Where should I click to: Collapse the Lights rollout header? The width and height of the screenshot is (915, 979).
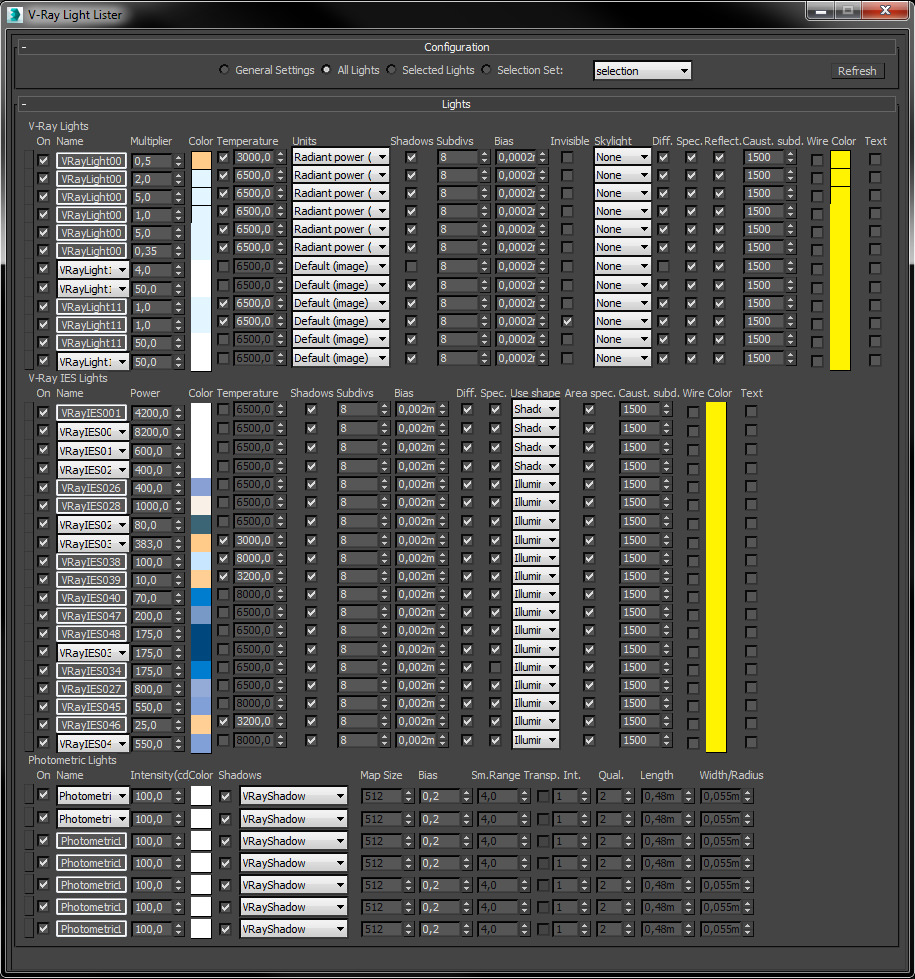tap(457, 104)
